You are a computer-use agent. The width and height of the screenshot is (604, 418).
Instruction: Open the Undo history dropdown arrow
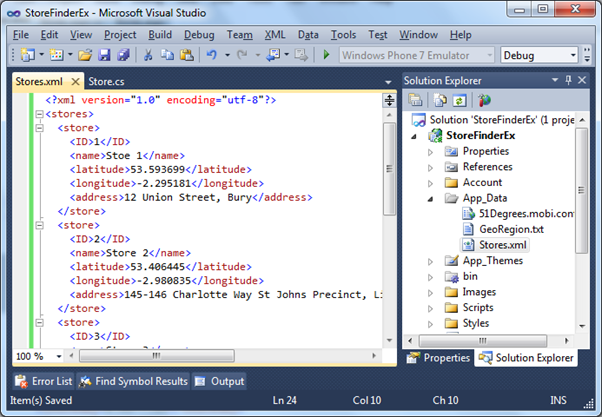(227, 55)
